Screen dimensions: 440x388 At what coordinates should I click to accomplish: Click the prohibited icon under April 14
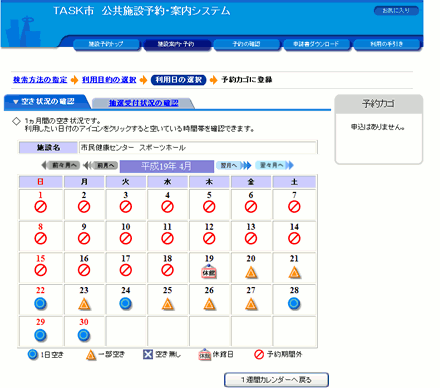pyautogui.click(x=294, y=239)
